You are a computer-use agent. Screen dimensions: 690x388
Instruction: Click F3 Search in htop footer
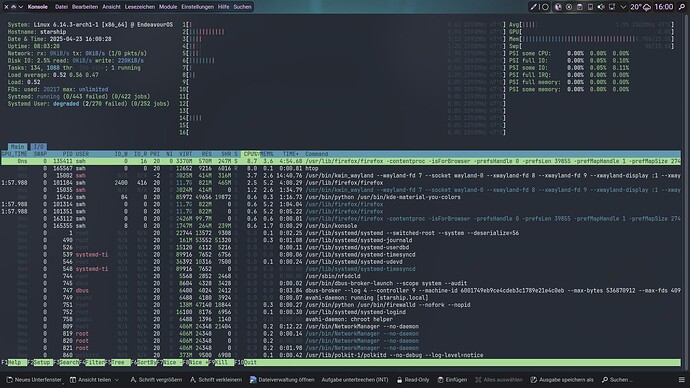(x=67, y=362)
